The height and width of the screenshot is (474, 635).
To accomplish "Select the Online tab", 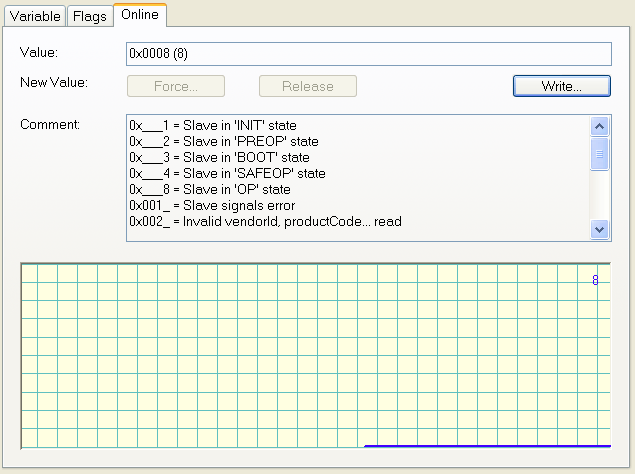I will [140, 15].
